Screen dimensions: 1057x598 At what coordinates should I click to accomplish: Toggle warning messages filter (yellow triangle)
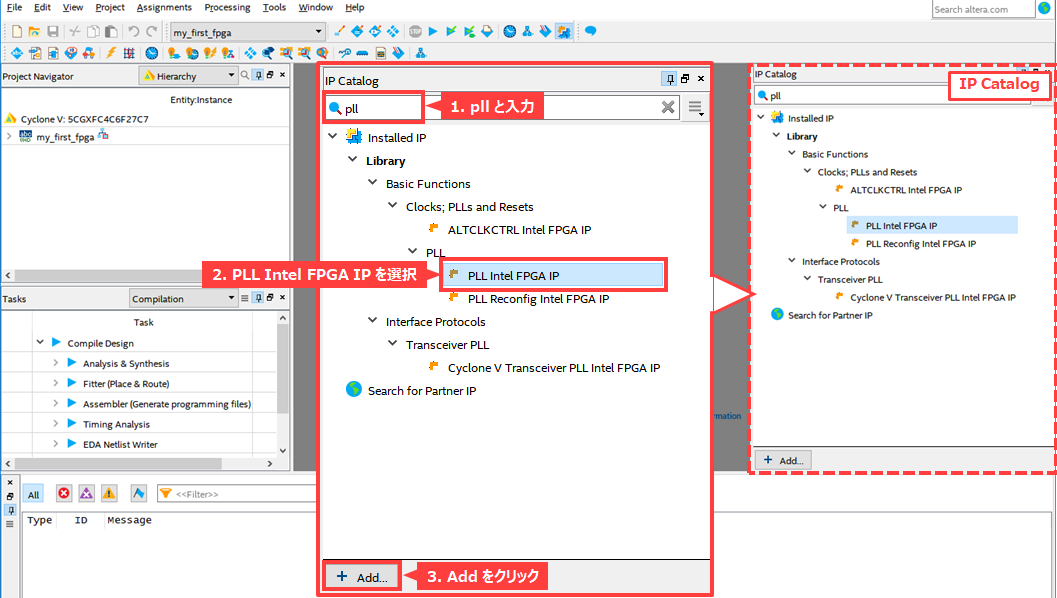coord(108,494)
